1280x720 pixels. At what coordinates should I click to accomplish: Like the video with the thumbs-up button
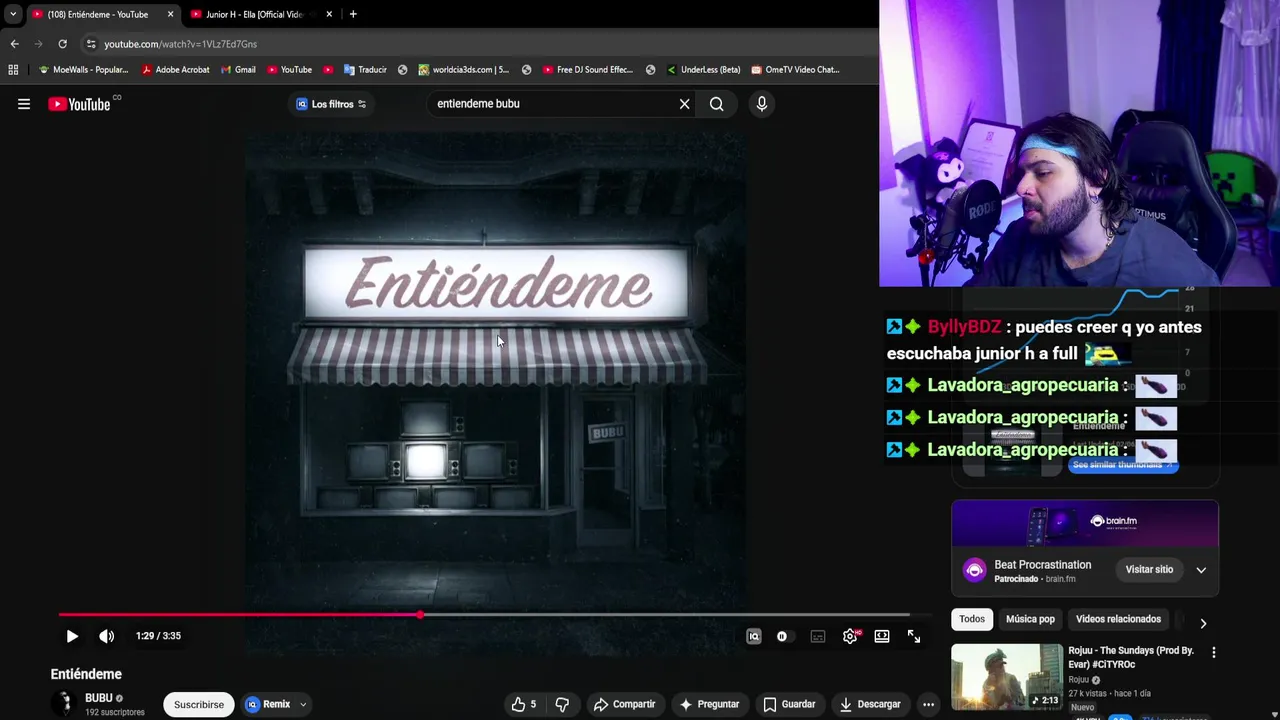coord(524,704)
